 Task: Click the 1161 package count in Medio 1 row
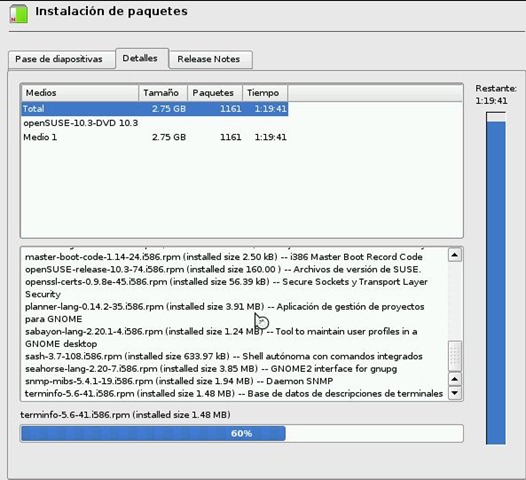230,137
